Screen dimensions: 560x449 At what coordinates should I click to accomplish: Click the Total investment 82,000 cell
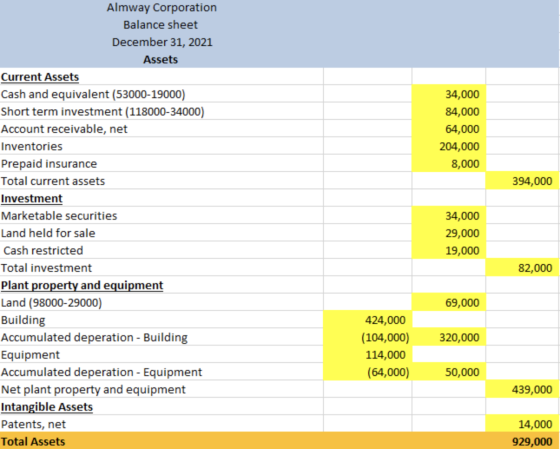522,268
